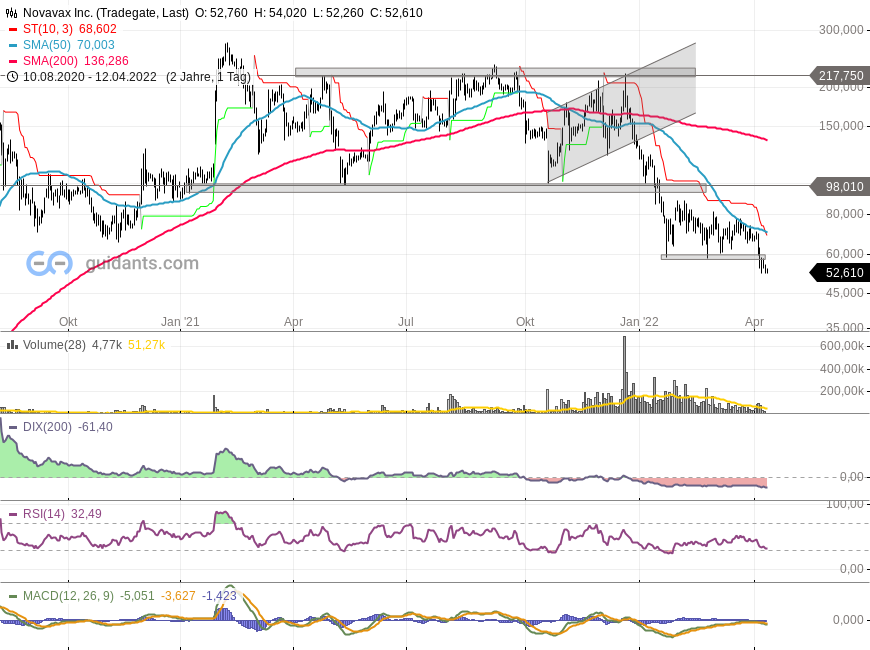Screen dimensions: 870x650
Task: Click the 98,010 horizontal line price tag
Action: (x=840, y=187)
